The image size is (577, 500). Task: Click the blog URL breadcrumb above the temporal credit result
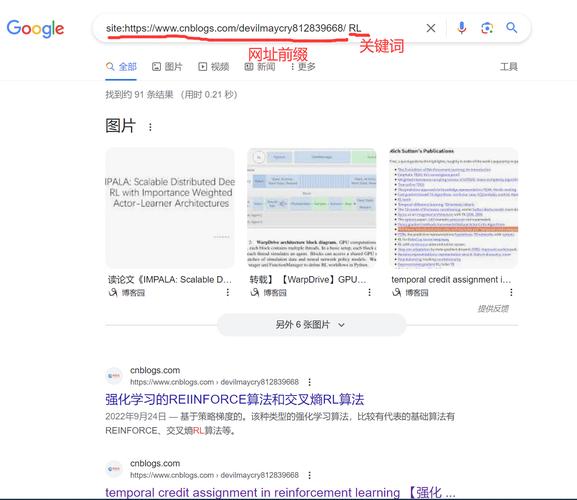tap(214, 475)
